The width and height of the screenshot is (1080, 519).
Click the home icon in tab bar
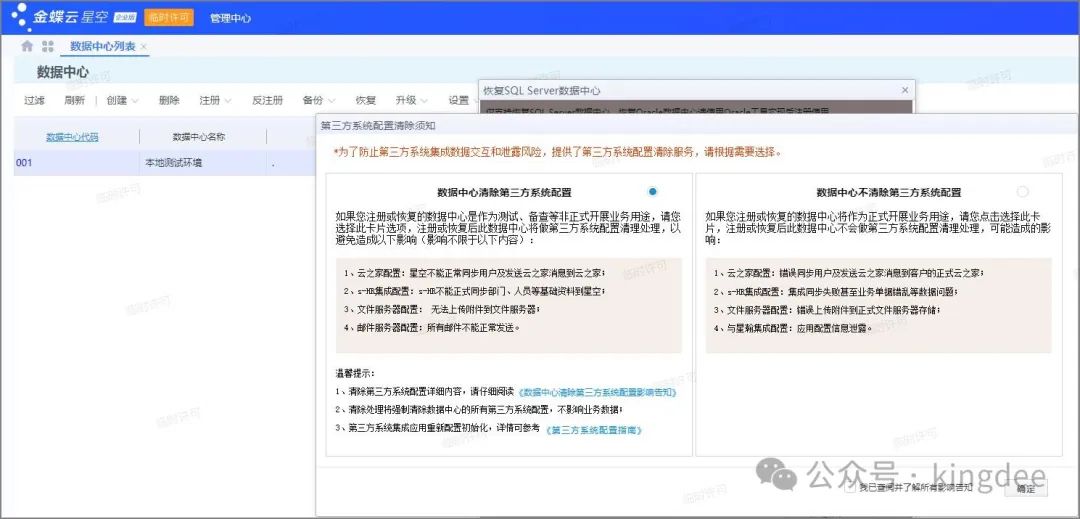[x=27, y=46]
